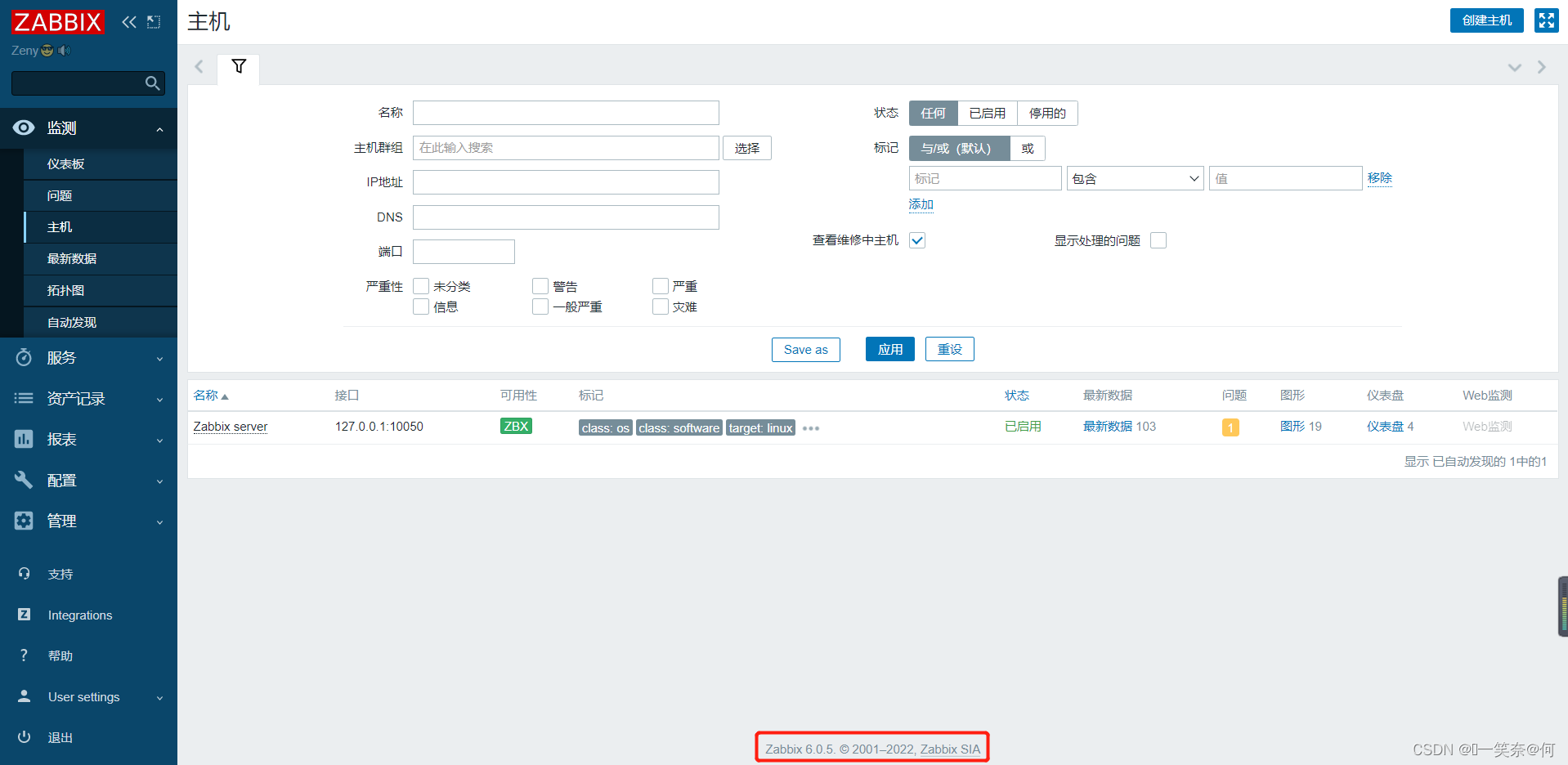Click the Save as button
Screen dimensions: 1568x765
(806, 350)
